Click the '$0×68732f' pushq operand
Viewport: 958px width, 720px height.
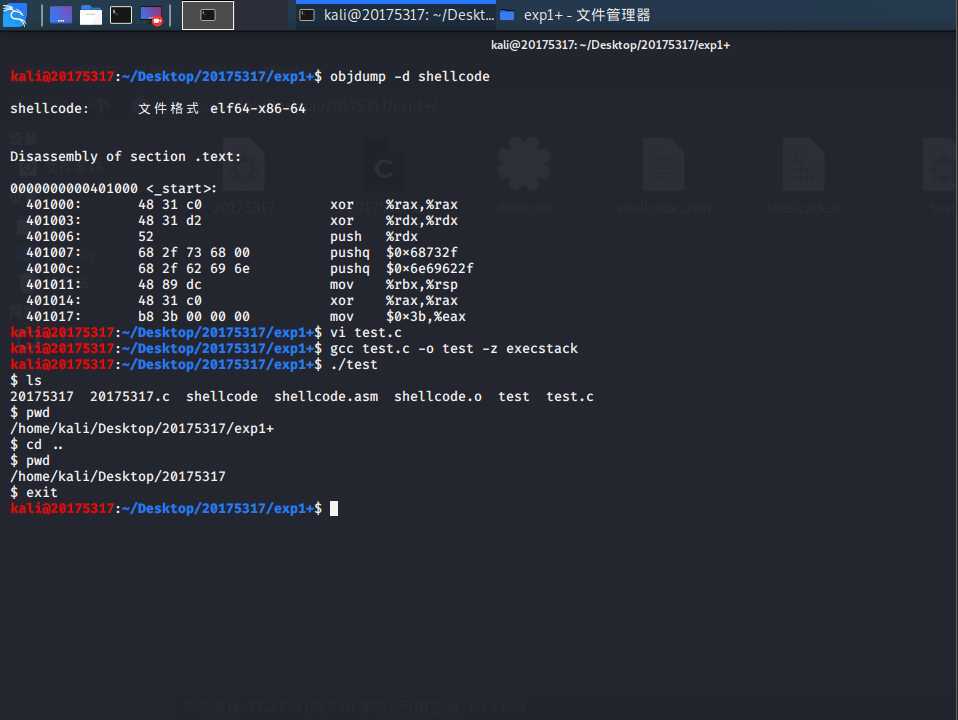pos(422,252)
